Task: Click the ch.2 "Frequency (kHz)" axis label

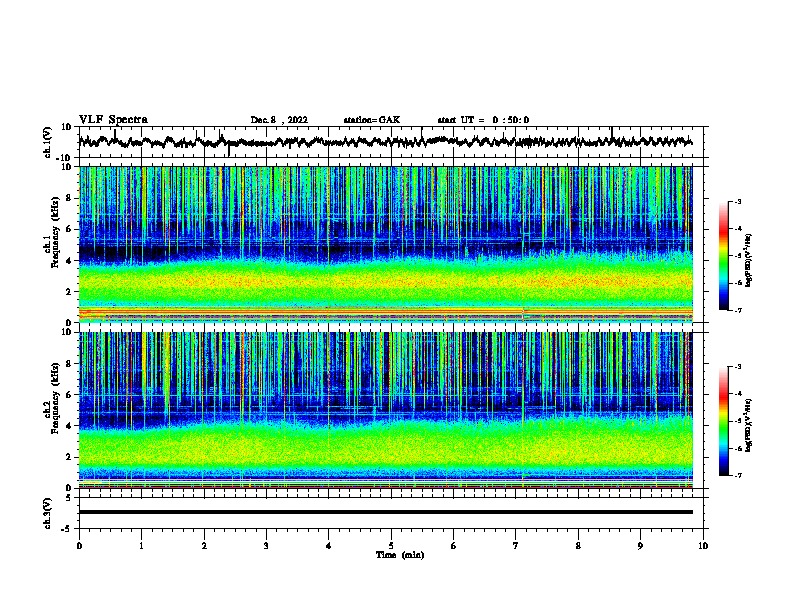Action: (x=55, y=398)
